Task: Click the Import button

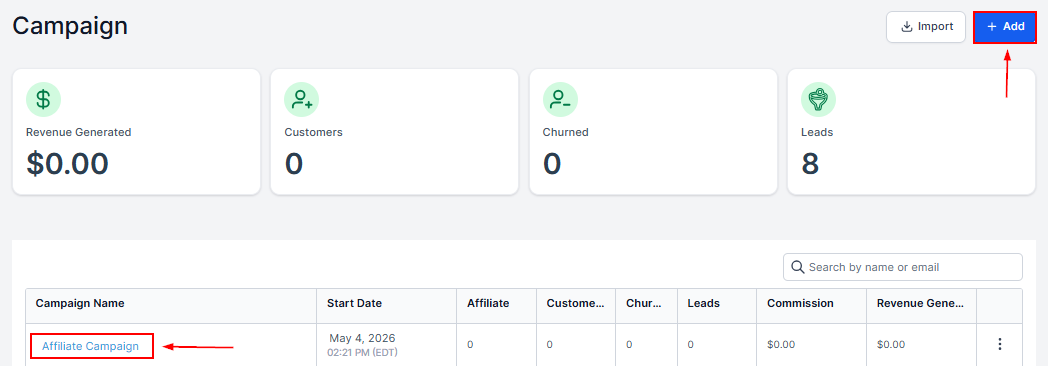Action: click(926, 27)
